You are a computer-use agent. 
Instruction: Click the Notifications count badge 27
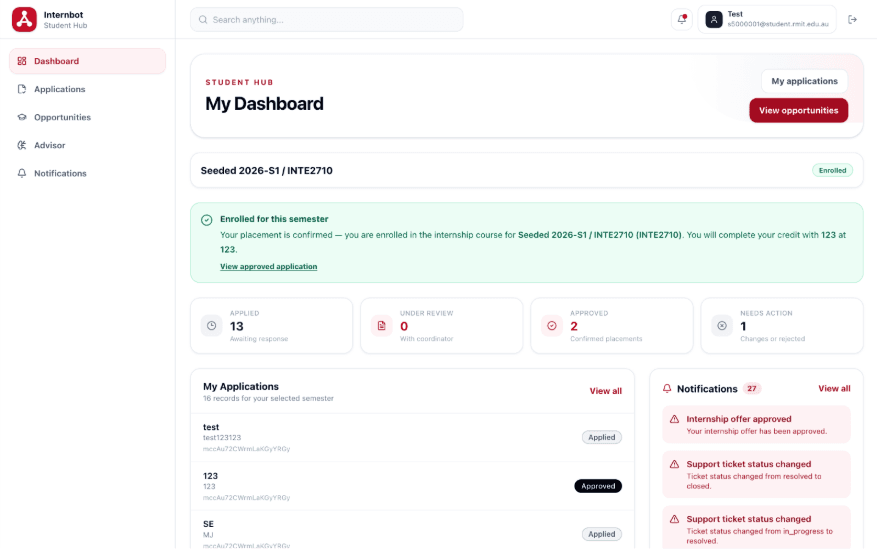tap(752, 389)
